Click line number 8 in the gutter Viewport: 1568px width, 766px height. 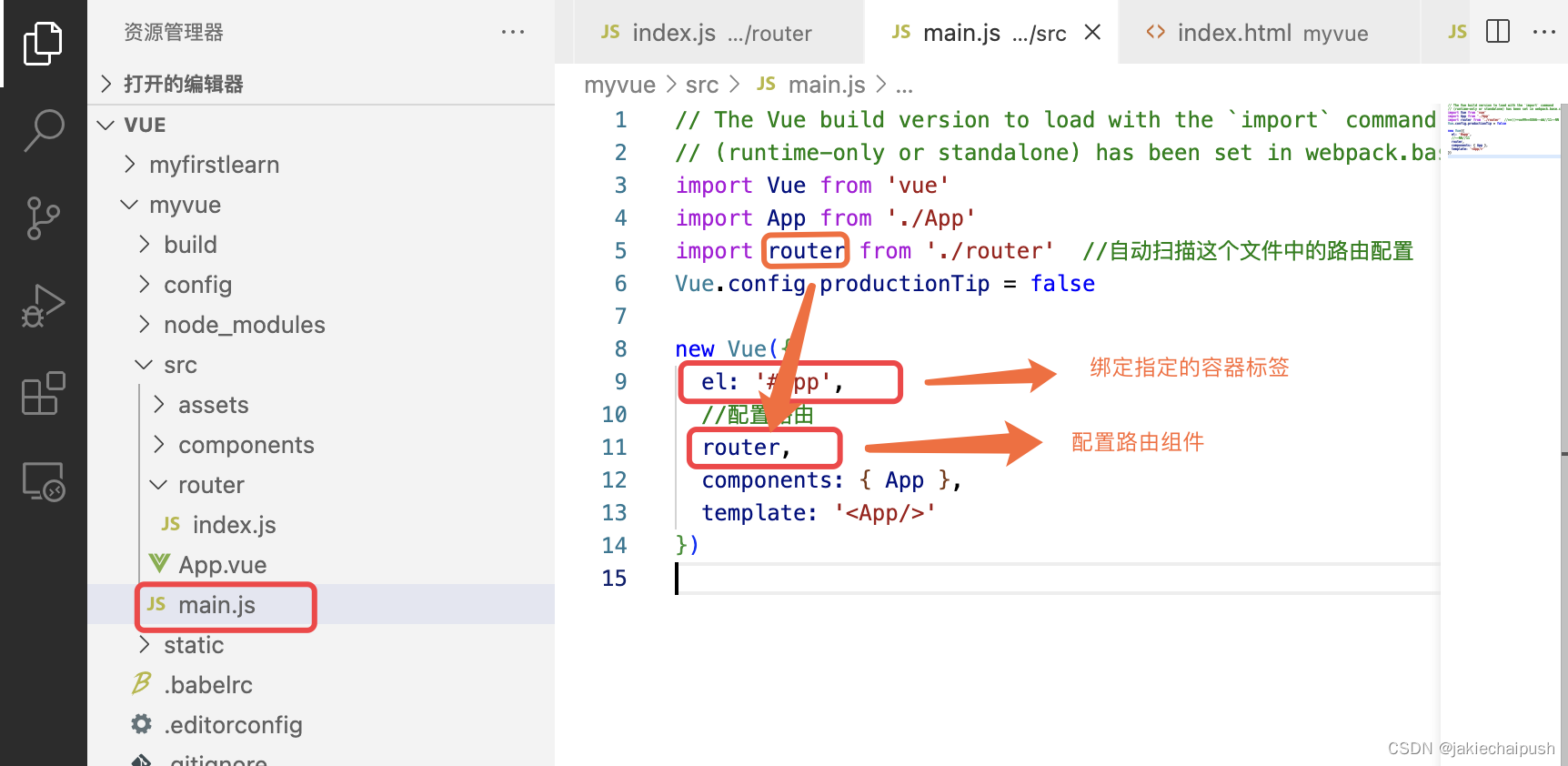pos(620,349)
